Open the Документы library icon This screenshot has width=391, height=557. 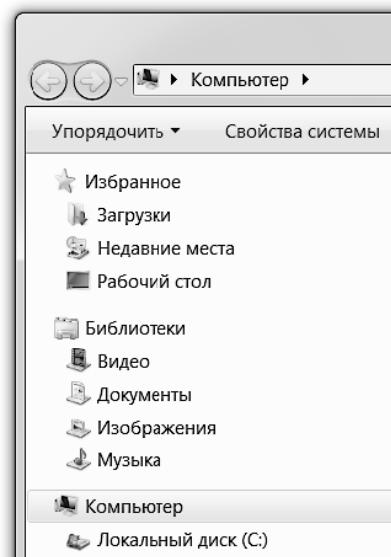click(78, 394)
